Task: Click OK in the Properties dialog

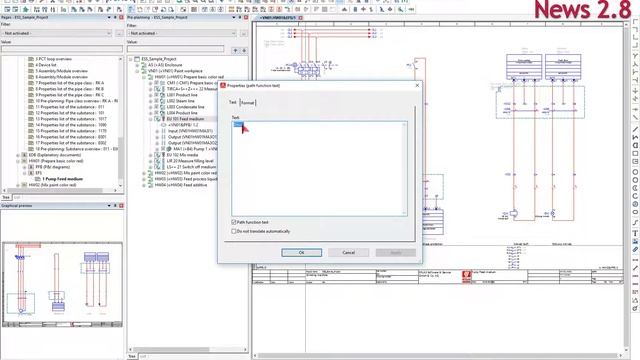Action: 301,253
